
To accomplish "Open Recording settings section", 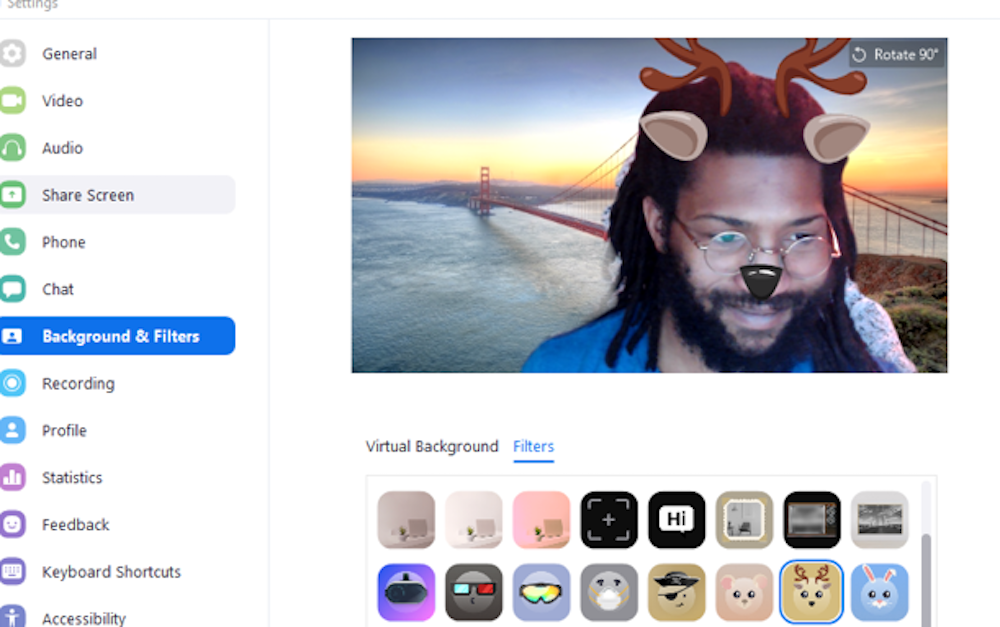I will coord(78,383).
